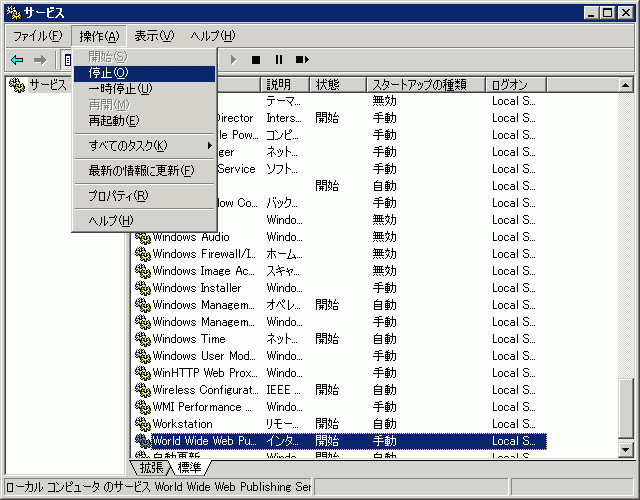The width and height of the screenshot is (640, 500).
Task: Choose 一時停止(U) from the action menu
Action: (144, 89)
